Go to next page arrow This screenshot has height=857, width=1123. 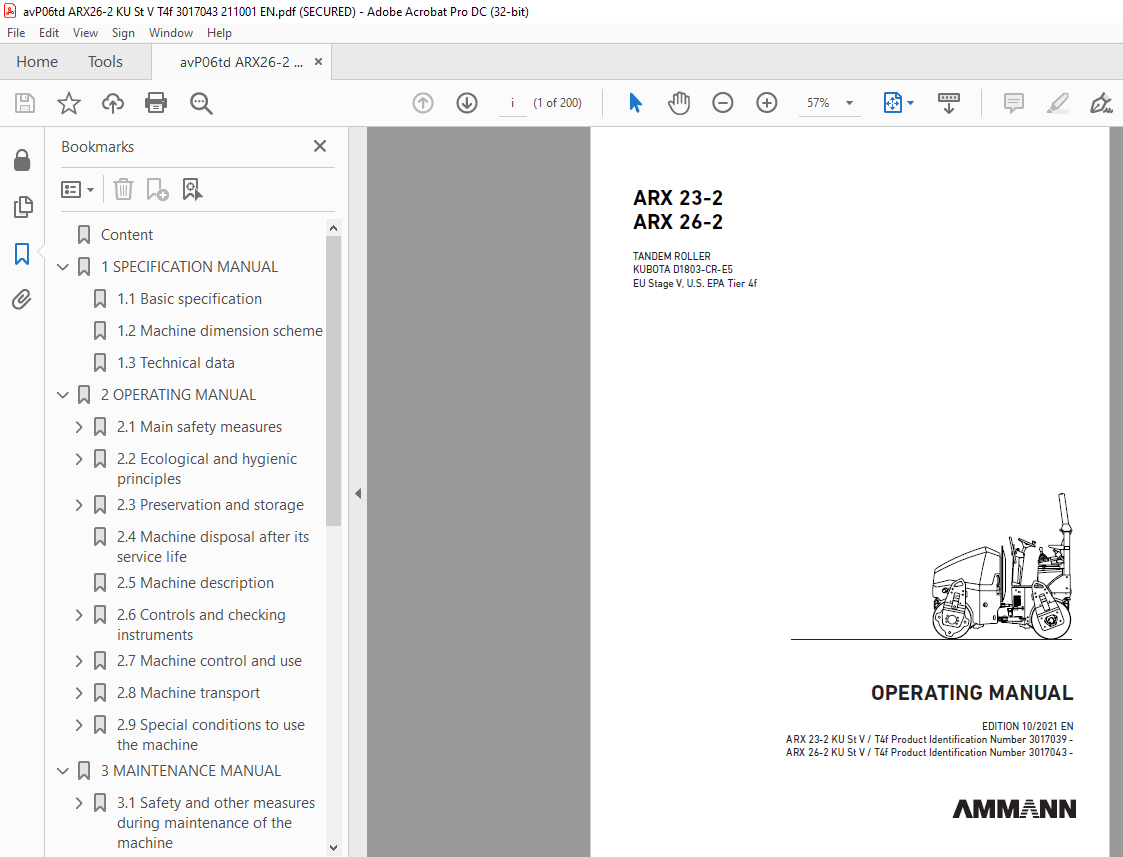coord(467,103)
